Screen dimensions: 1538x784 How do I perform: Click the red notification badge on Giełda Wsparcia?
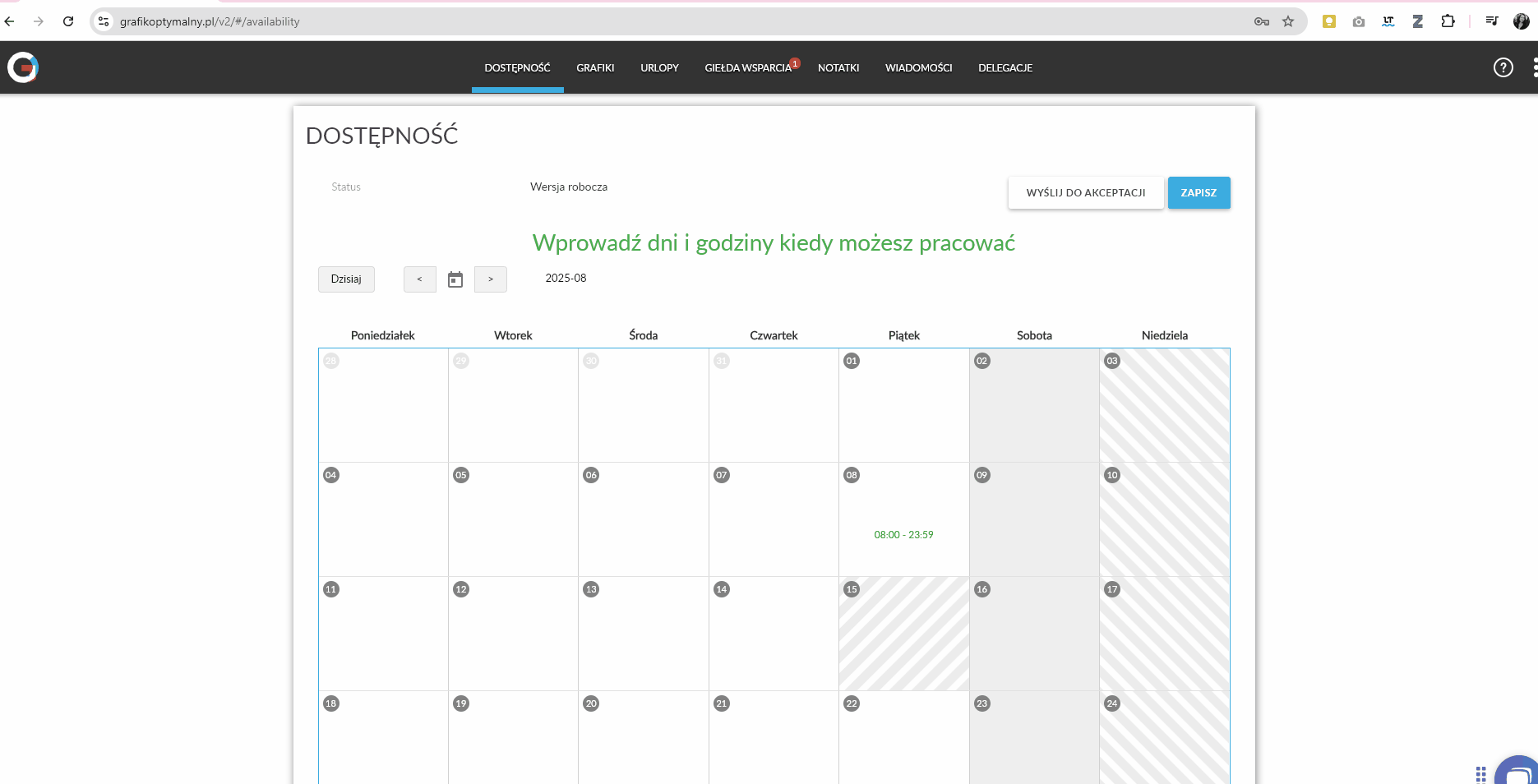795,63
